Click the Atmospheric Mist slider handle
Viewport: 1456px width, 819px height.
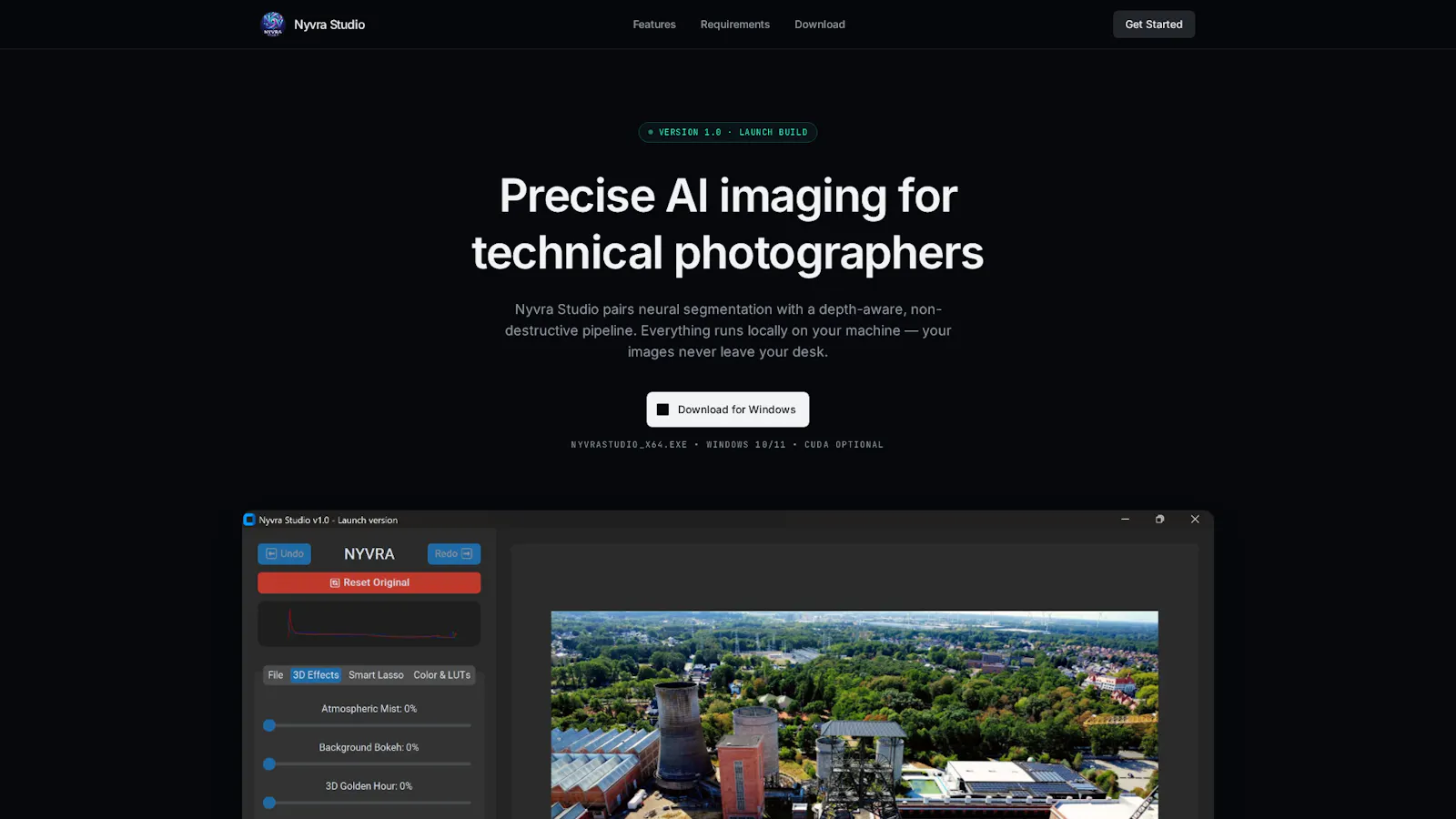(269, 725)
